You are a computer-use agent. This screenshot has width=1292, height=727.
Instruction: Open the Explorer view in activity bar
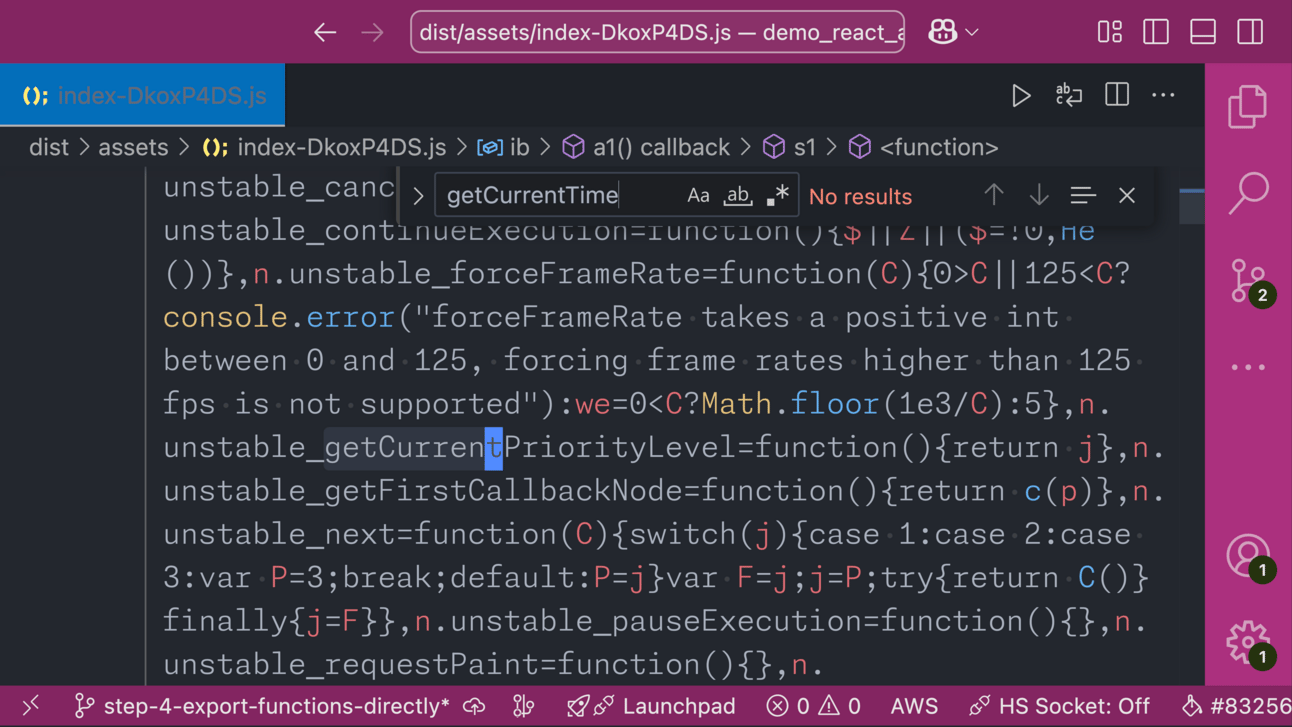[1247, 106]
